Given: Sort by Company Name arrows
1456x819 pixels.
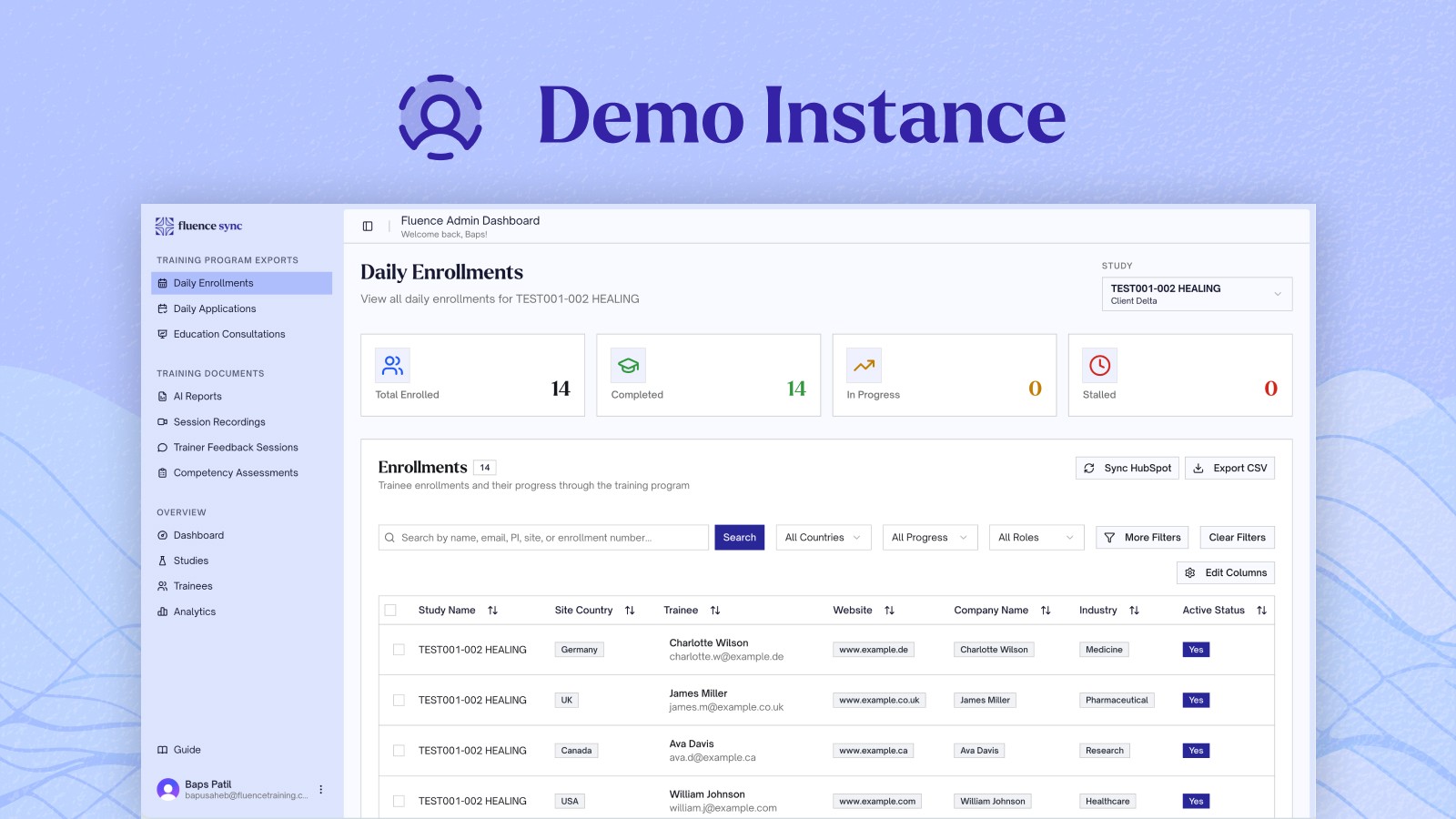Looking at the screenshot, I should pos(1046,611).
